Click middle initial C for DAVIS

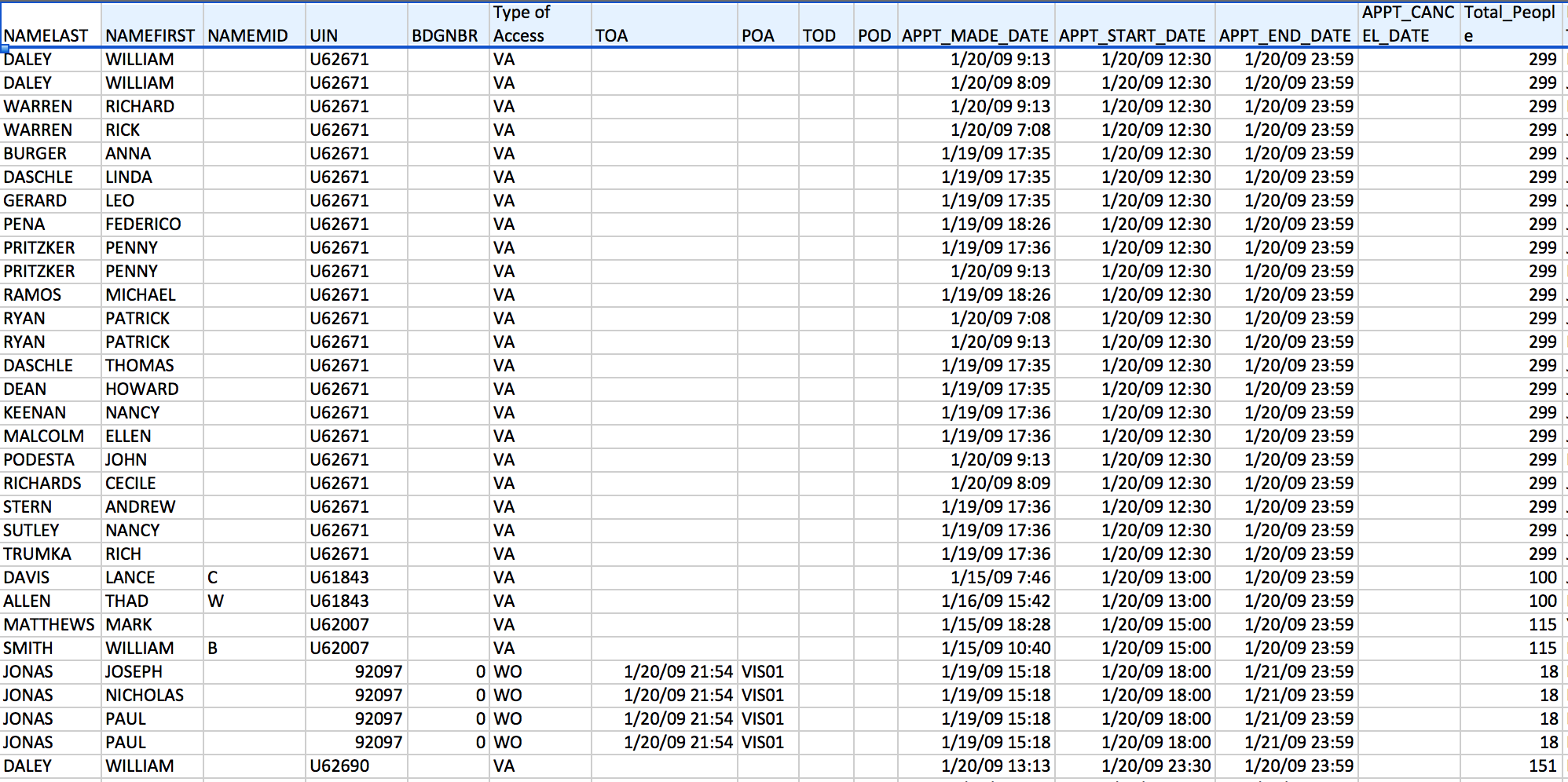pyautogui.click(x=255, y=578)
